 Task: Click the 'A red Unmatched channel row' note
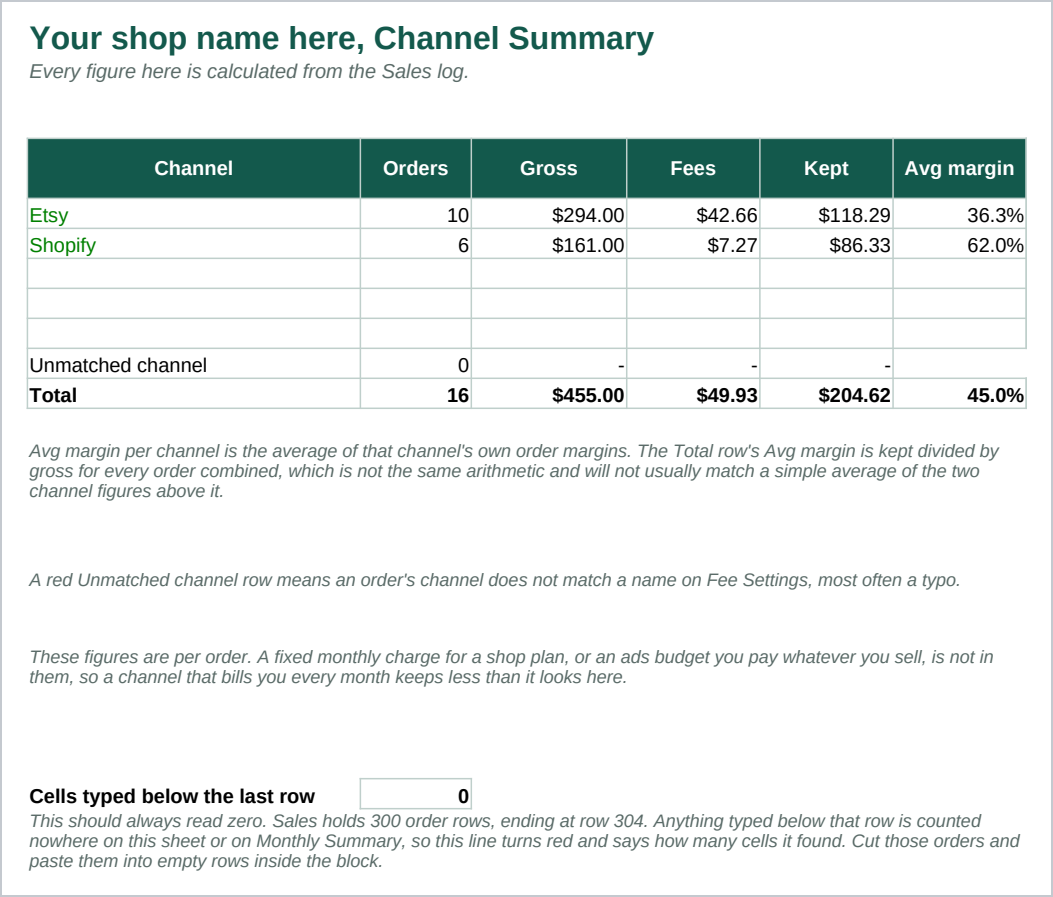494,580
